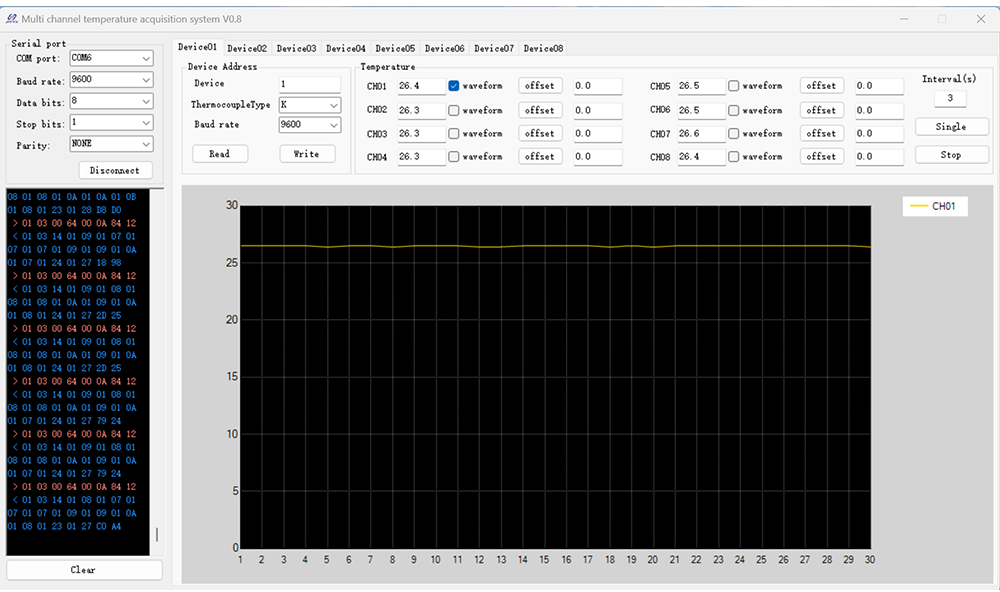1000x592 pixels.
Task: Click the Single acquisition button
Action: (951, 127)
